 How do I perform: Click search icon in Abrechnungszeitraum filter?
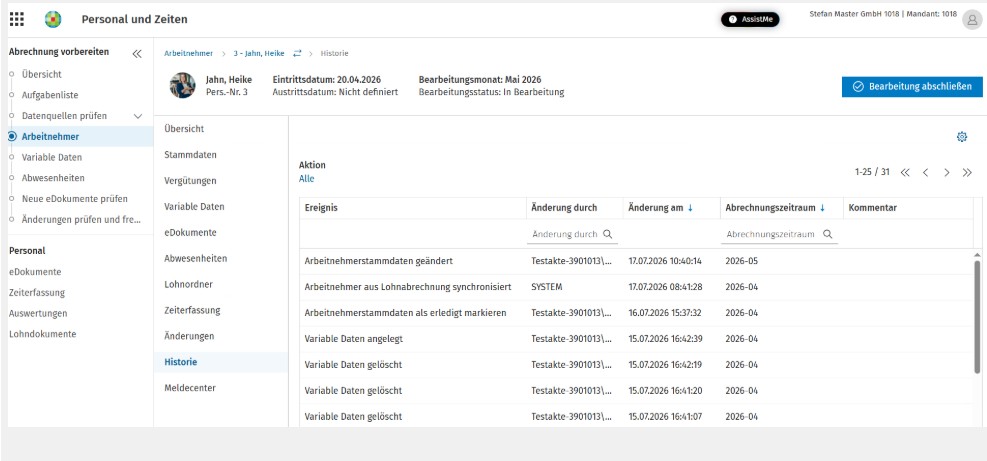828,234
